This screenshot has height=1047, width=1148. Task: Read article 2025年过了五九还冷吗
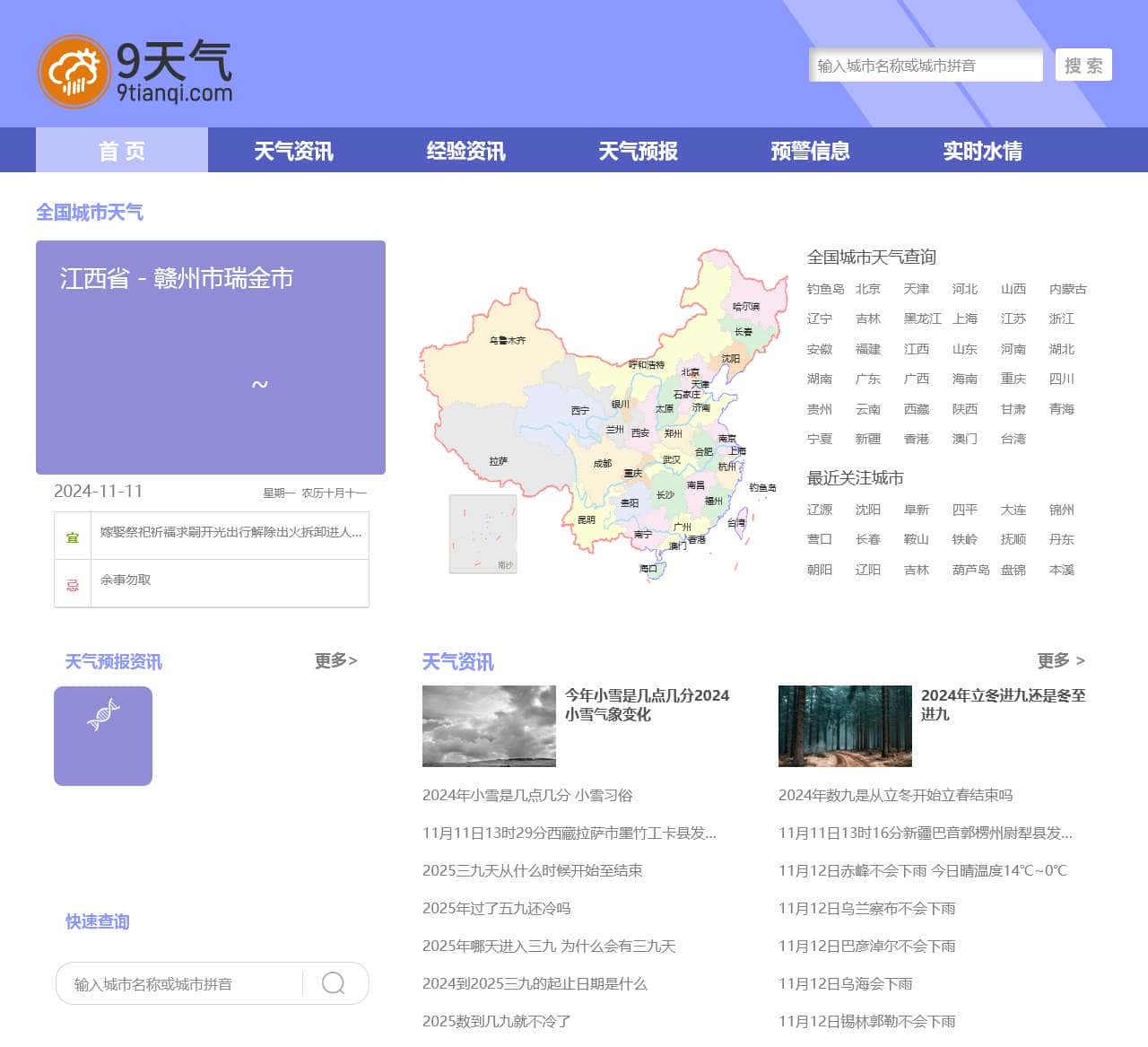pyautogui.click(x=496, y=908)
